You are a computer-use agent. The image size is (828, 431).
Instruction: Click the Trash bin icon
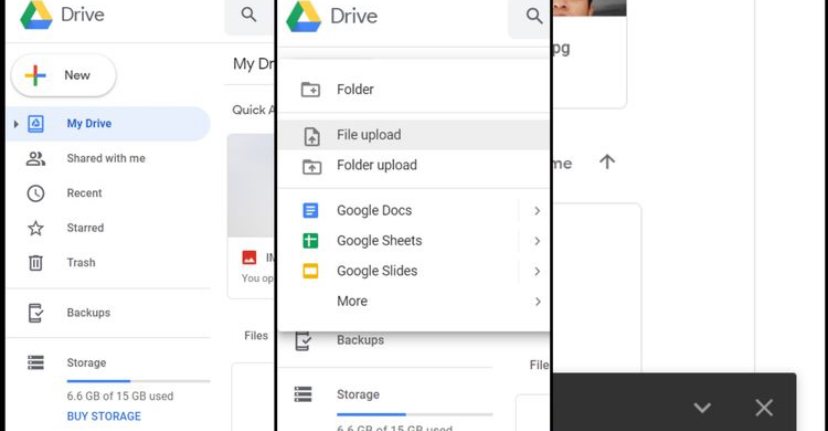(35, 263)
